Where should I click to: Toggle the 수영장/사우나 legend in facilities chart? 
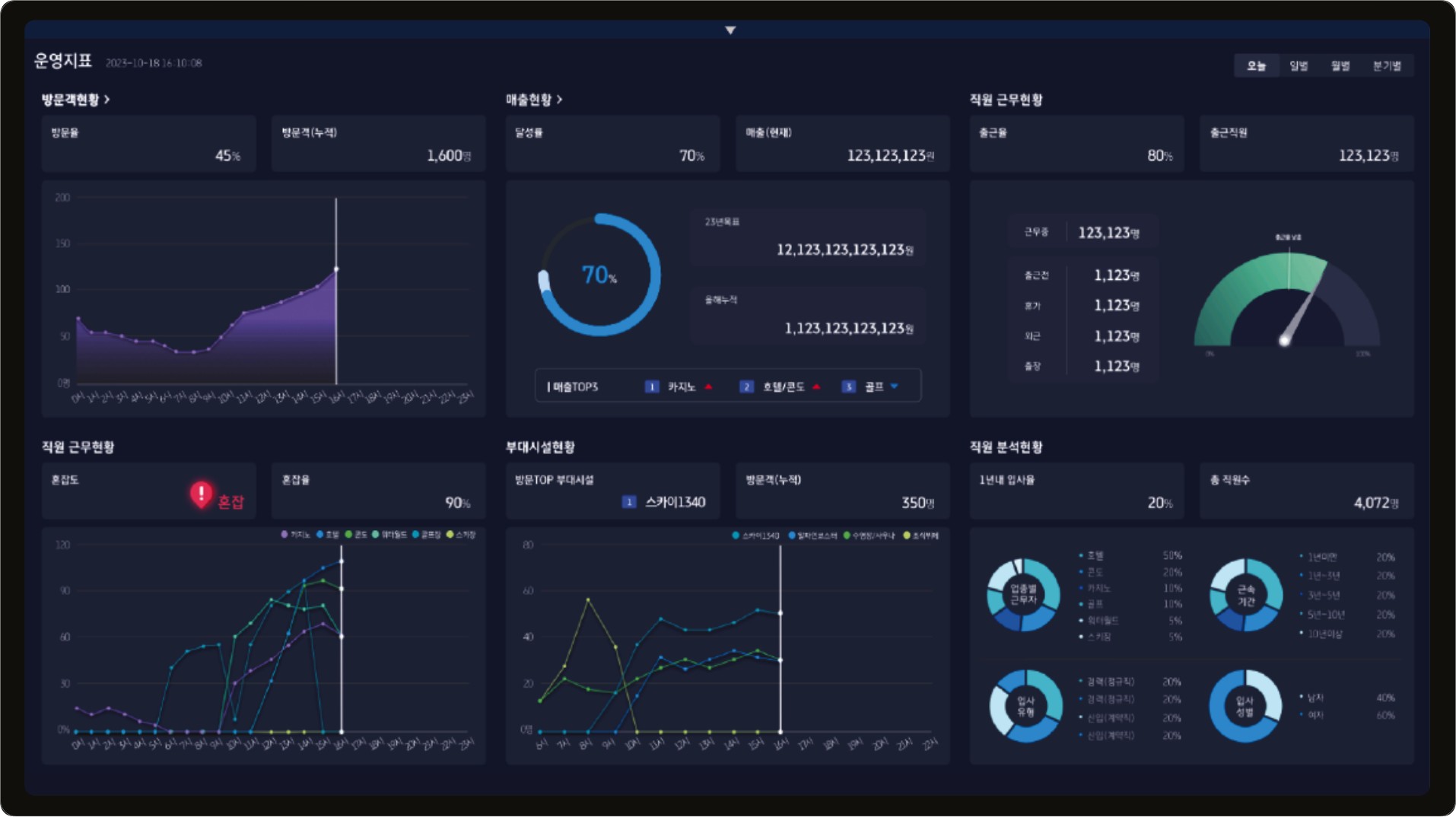[869, 536]
